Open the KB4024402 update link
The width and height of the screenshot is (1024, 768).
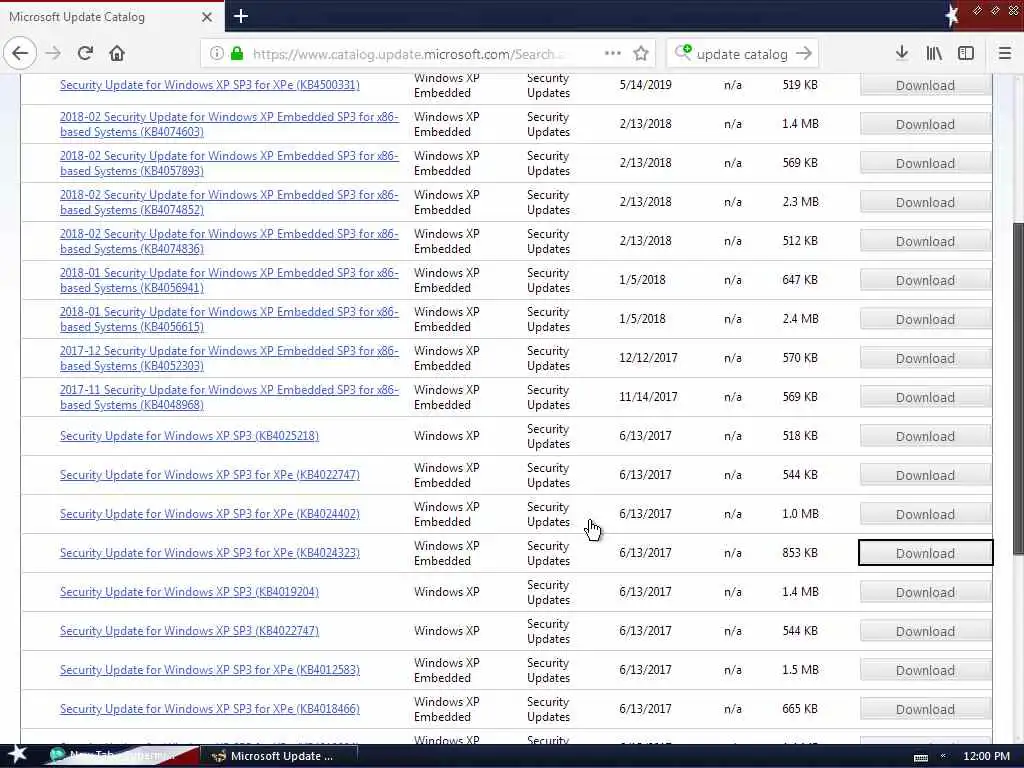(x=210, y=514)
